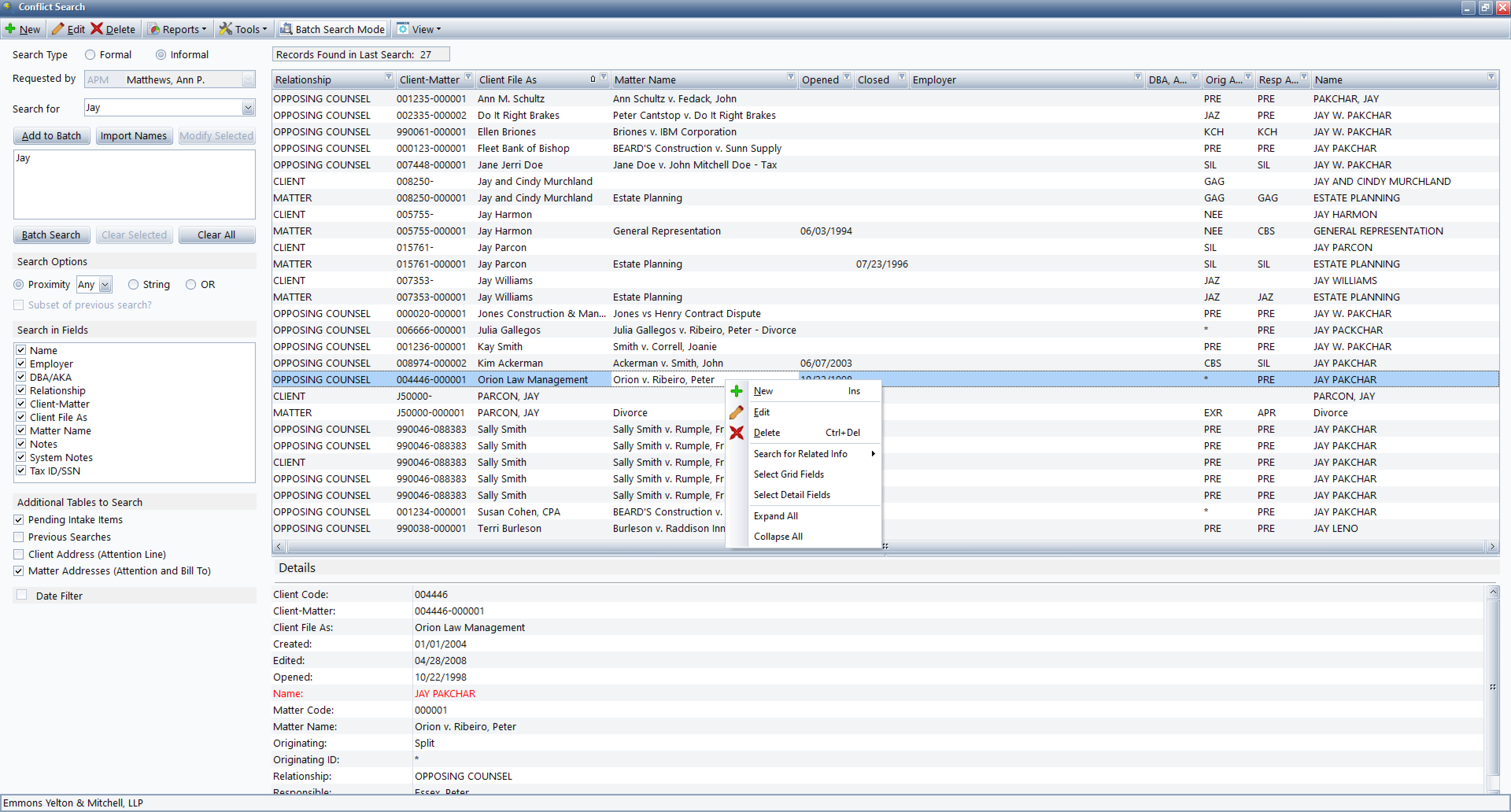Click the Edit pencil toolbar button
The width and height of the screenshot is (1511, 812).
(x=68, y=29)
